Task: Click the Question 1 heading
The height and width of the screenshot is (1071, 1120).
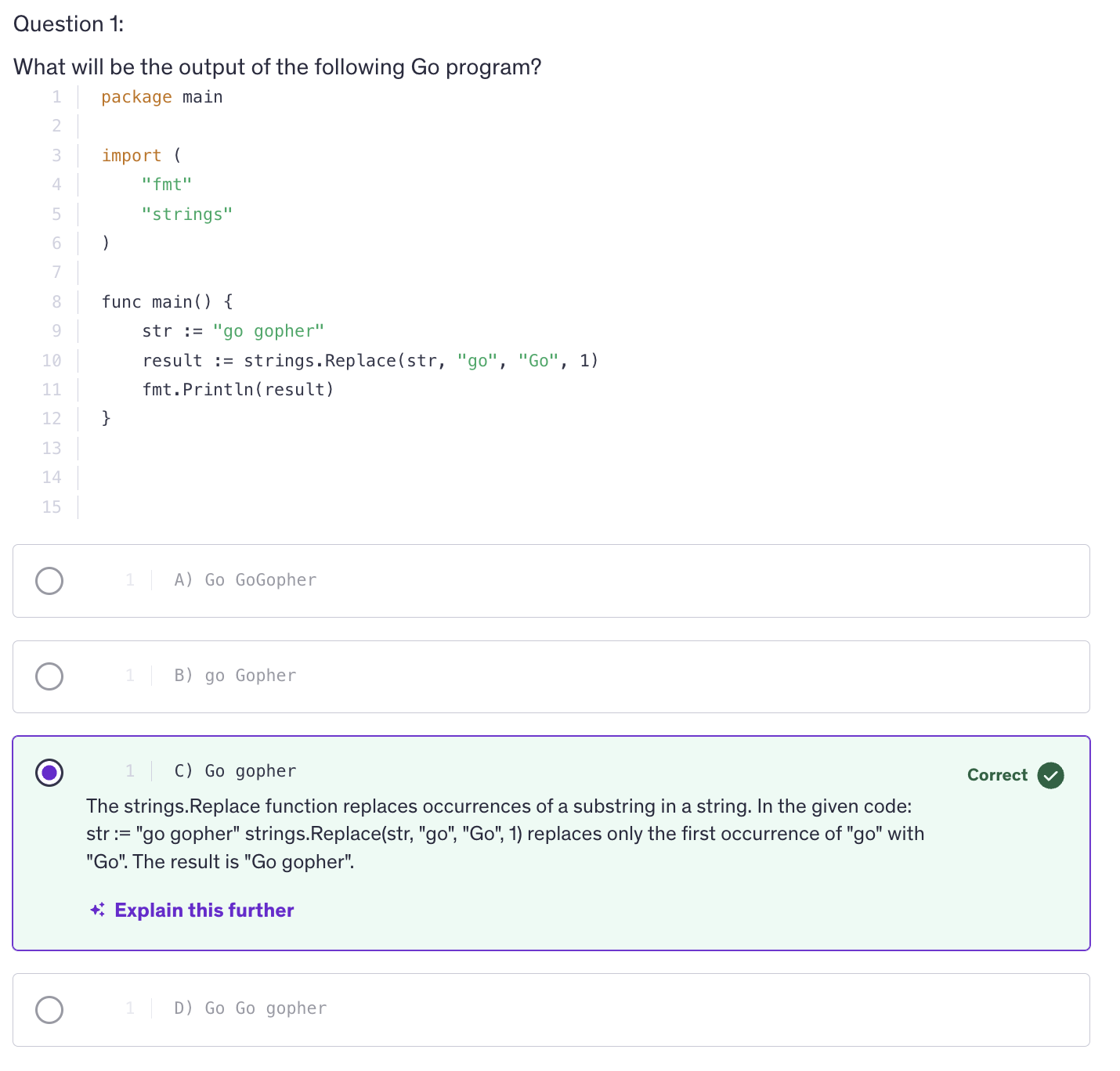Action: click(x=69, y=24)
